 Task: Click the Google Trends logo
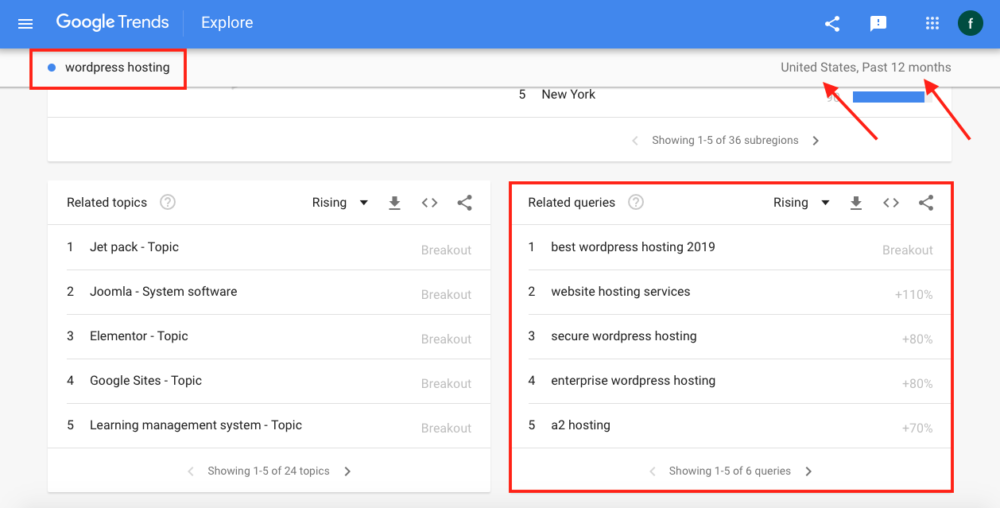point(112,22)
